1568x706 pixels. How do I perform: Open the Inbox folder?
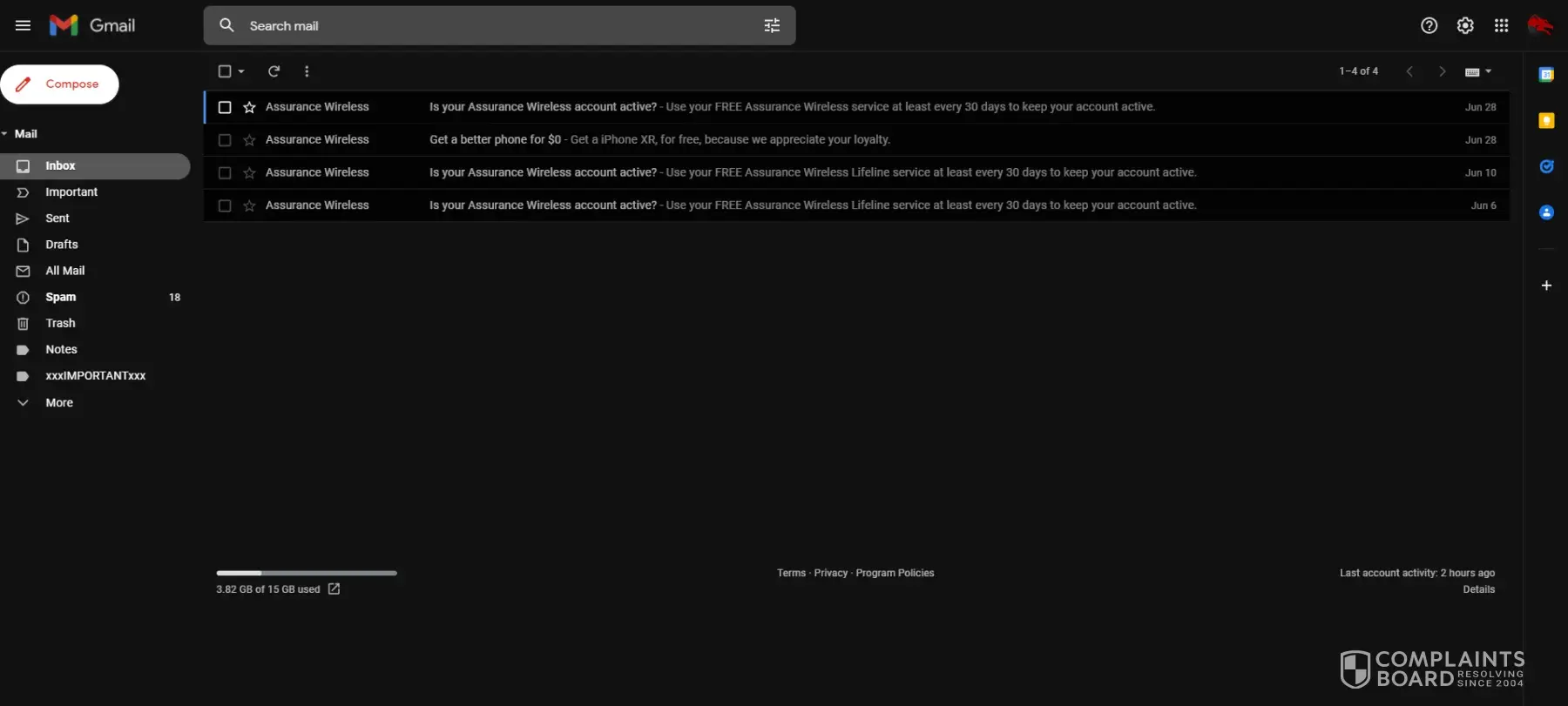[95, 166]
